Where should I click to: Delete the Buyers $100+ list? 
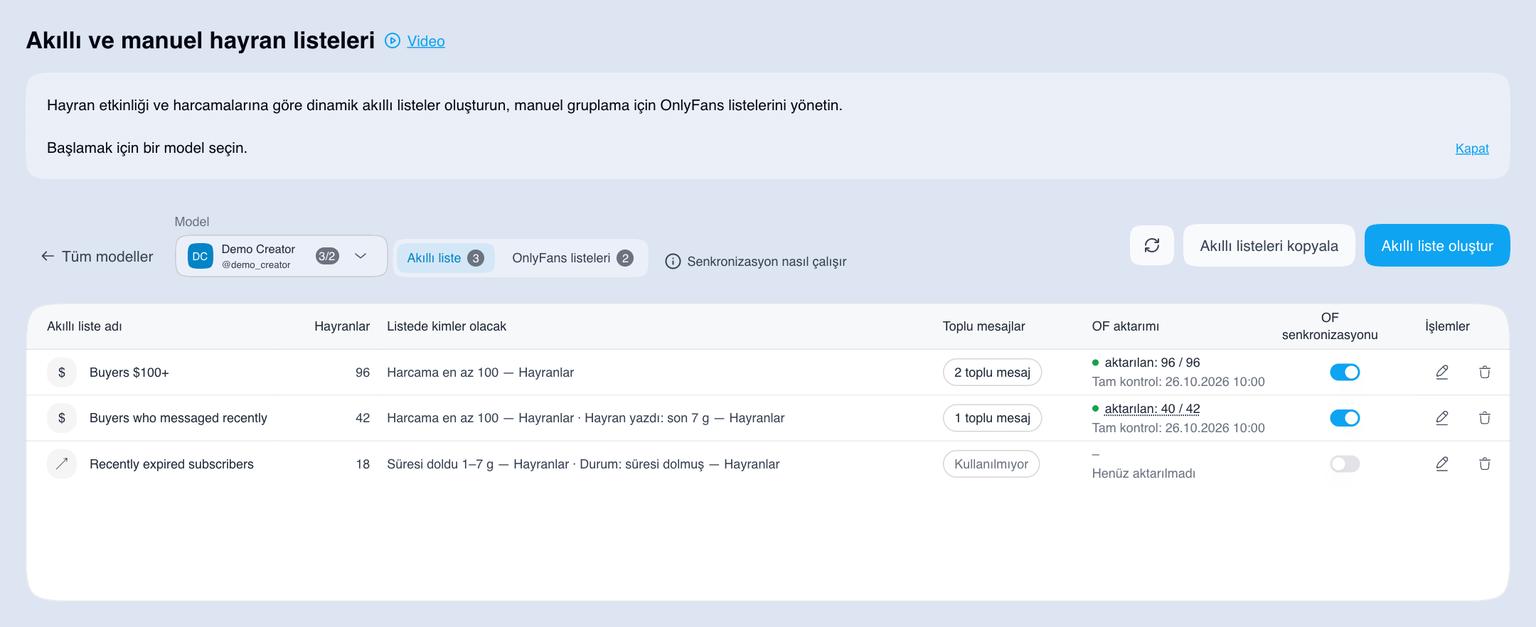[1485, 372]
